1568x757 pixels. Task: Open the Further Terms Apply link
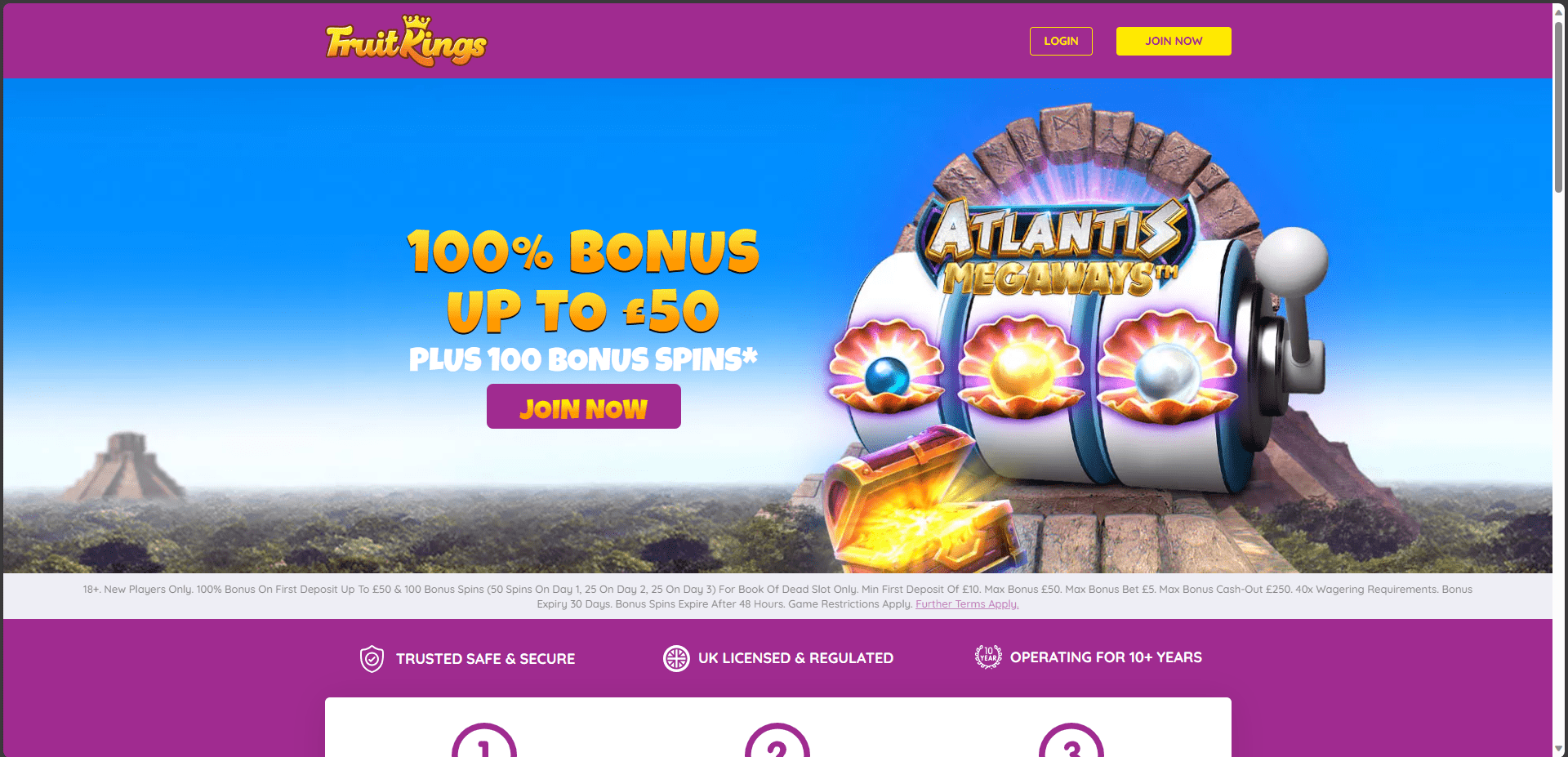pyautogui.click(x=967, y=604)
